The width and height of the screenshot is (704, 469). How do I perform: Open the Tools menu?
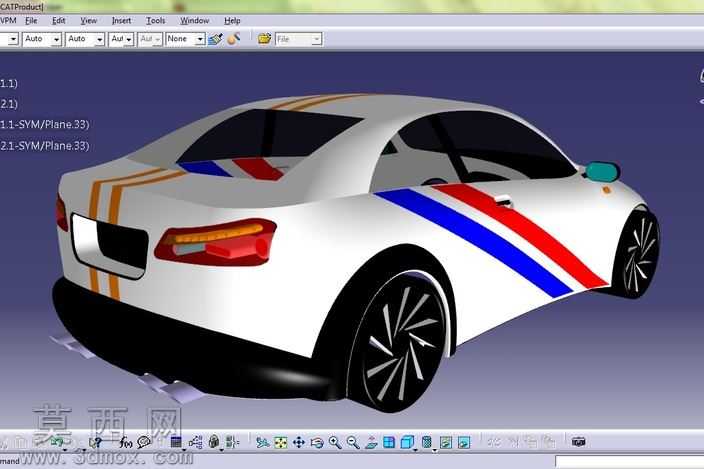tap(155, 21)
